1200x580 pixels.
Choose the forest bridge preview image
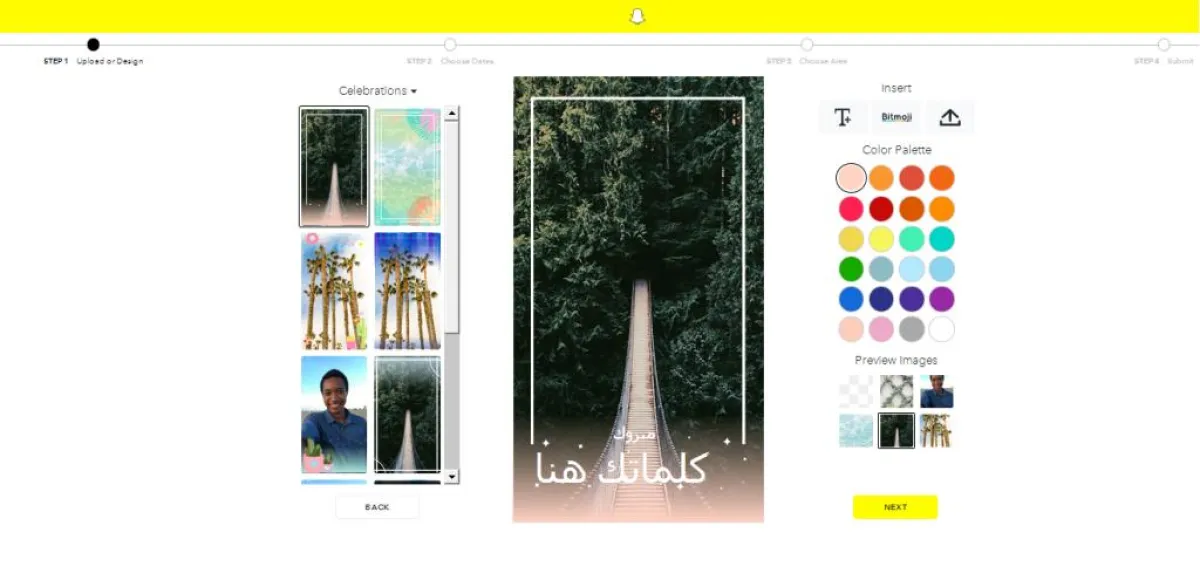(896, 431)
